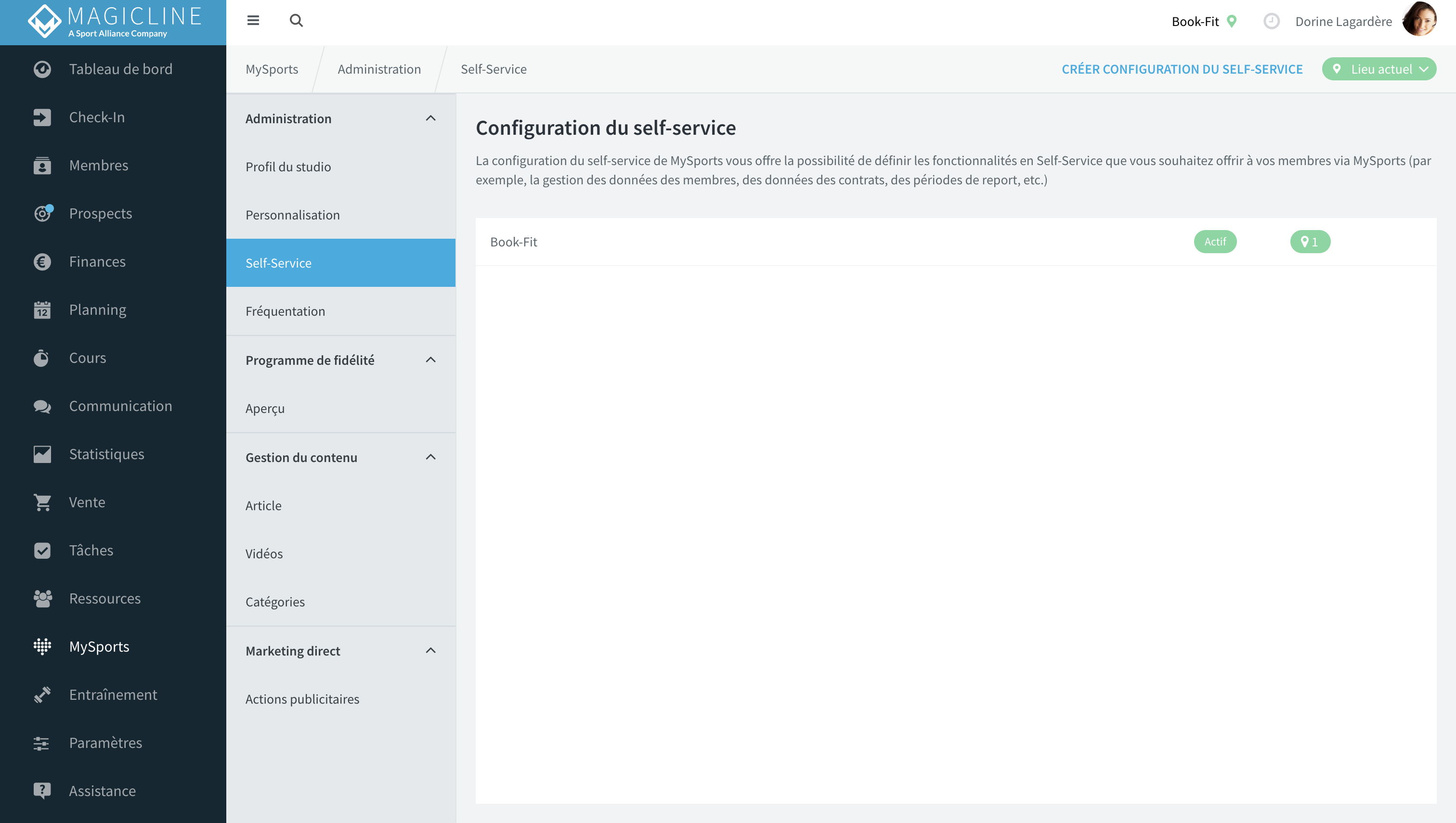Screen dimensions: 1456x823
Task: Click Dorine Lagardère's profile avatar
Action: coord(1419,20)
